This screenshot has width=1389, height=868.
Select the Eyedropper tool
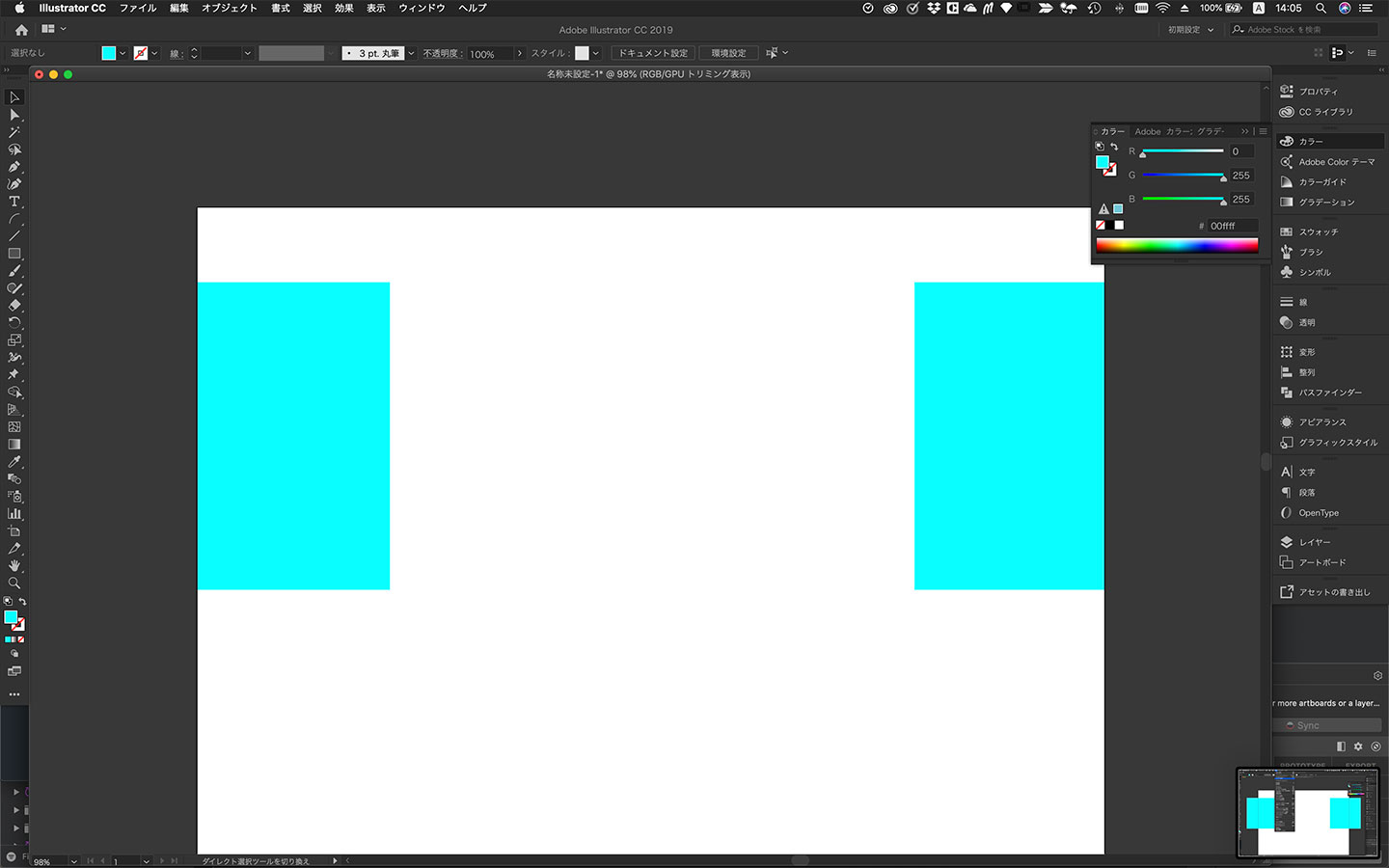tap(14, 462)
